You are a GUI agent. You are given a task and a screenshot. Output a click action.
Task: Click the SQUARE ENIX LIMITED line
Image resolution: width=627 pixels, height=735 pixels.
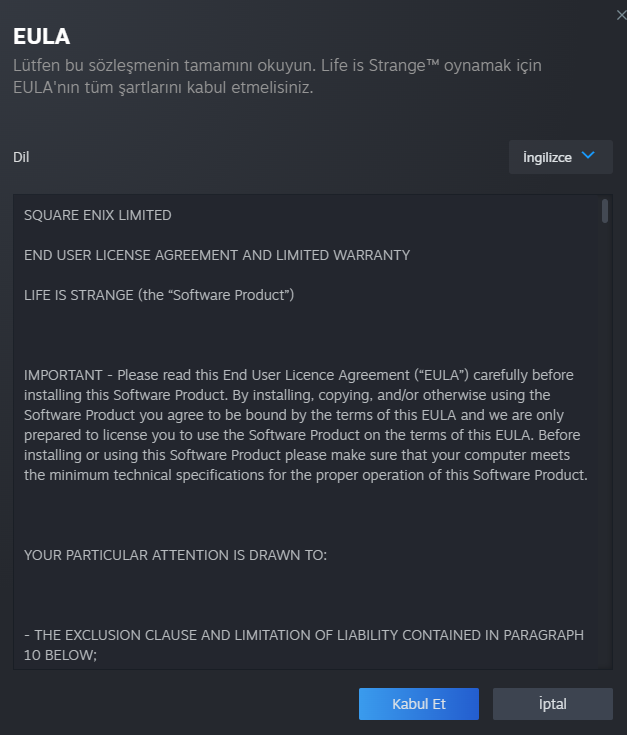click(98, 215)
